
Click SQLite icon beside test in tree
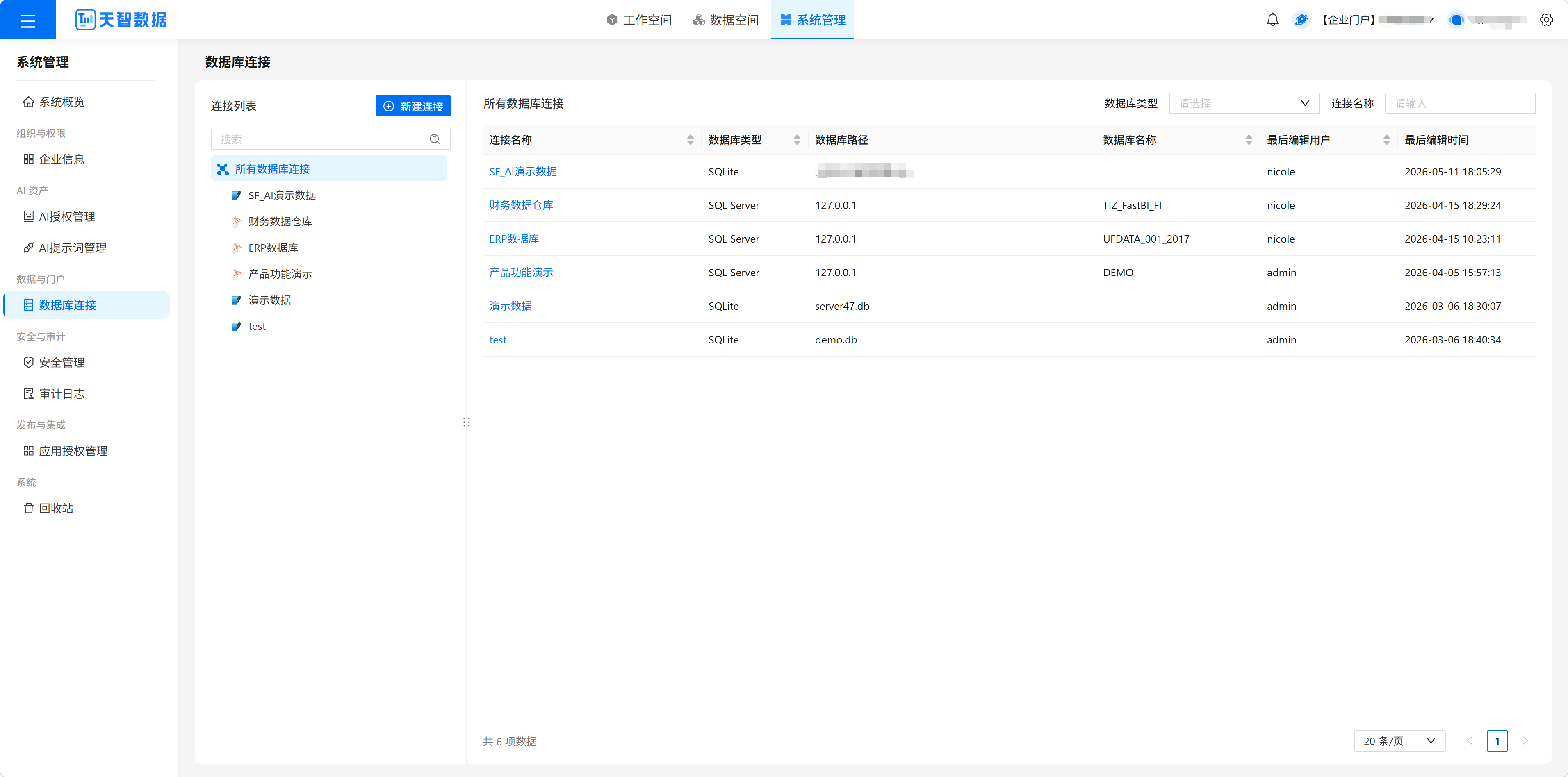click(x=236, y=326)
